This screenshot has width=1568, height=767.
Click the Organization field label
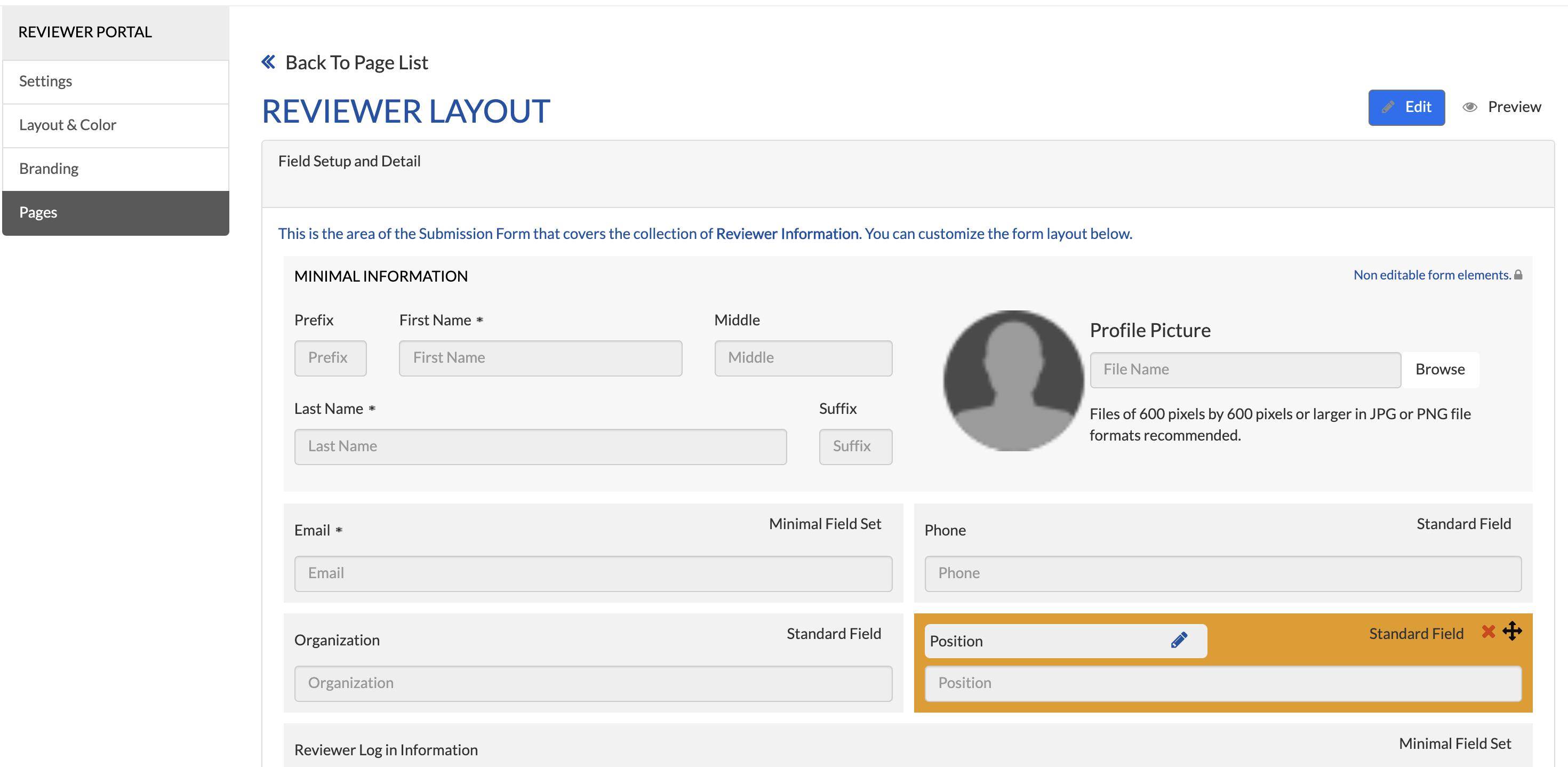coord(337,641)
